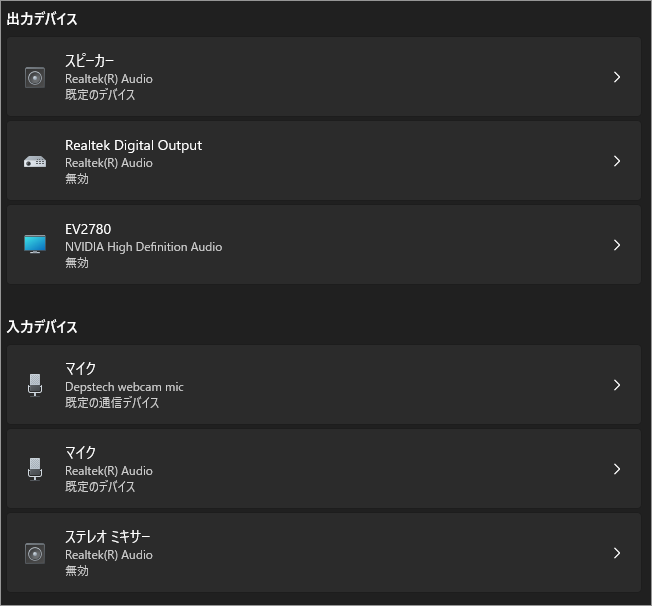Image resolution: width=652 pixels, height=606 pixels.
Task: Open Realtek マイク row chevron arrow
Action: (617, 469)
